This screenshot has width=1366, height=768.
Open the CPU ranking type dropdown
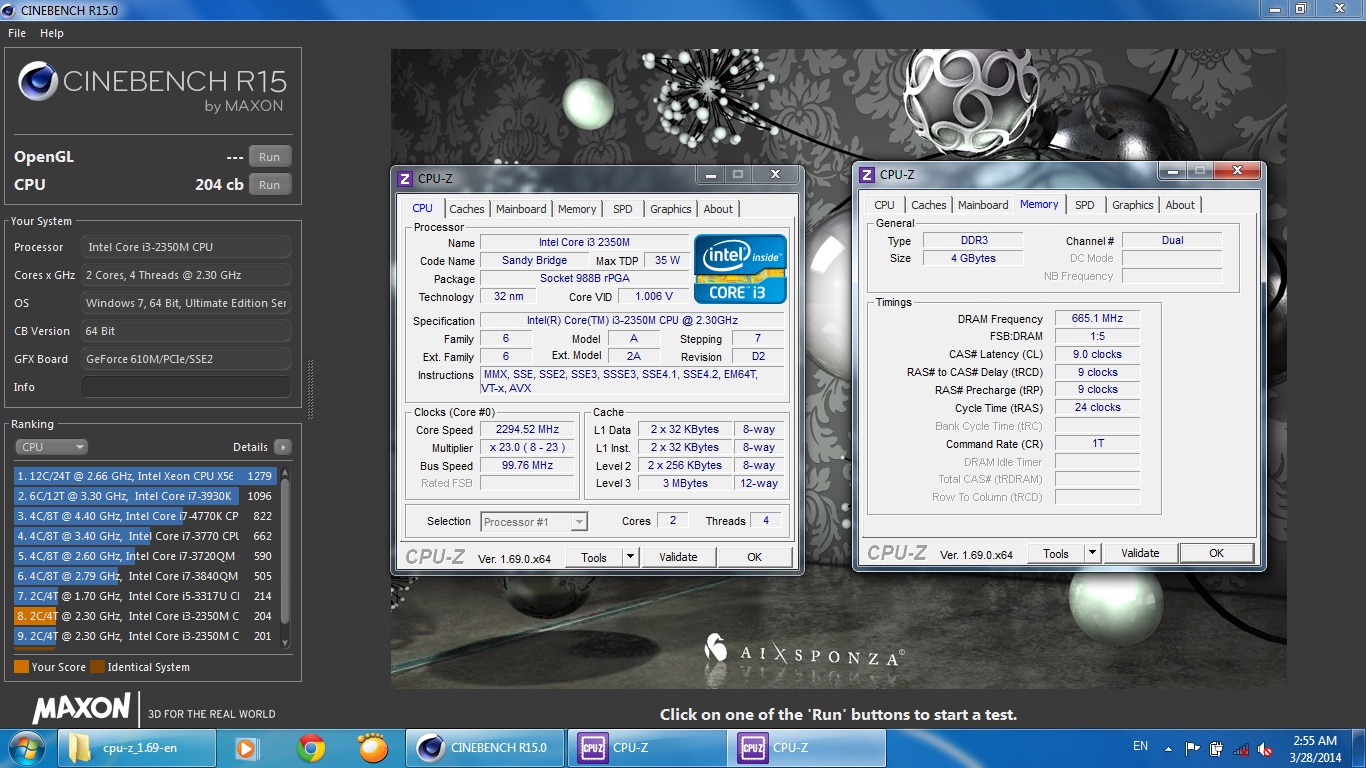tap(52, 447)
